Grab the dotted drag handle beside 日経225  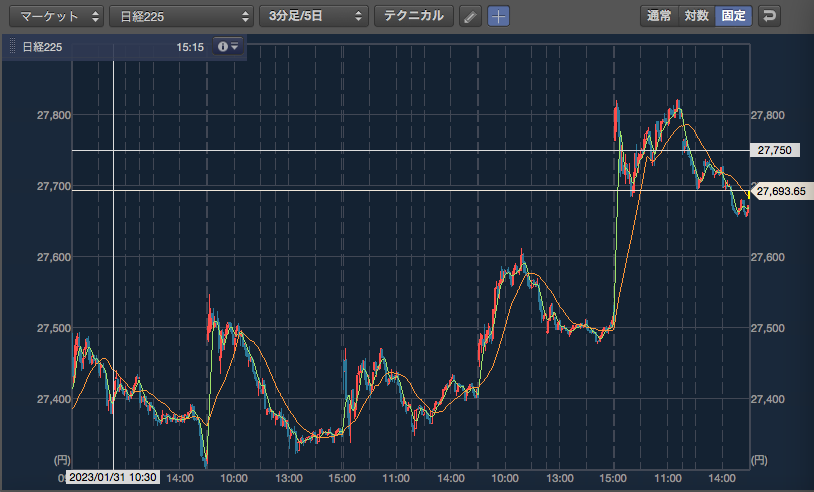pos(12,47)
